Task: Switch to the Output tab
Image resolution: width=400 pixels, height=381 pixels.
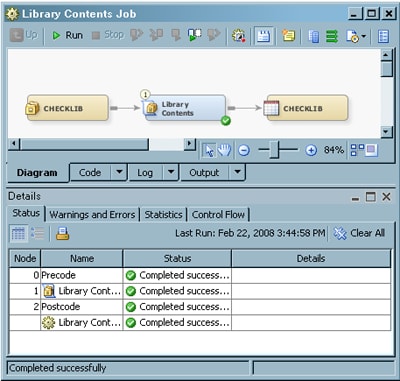Action: pyautogui.click(x=204, y=173)
